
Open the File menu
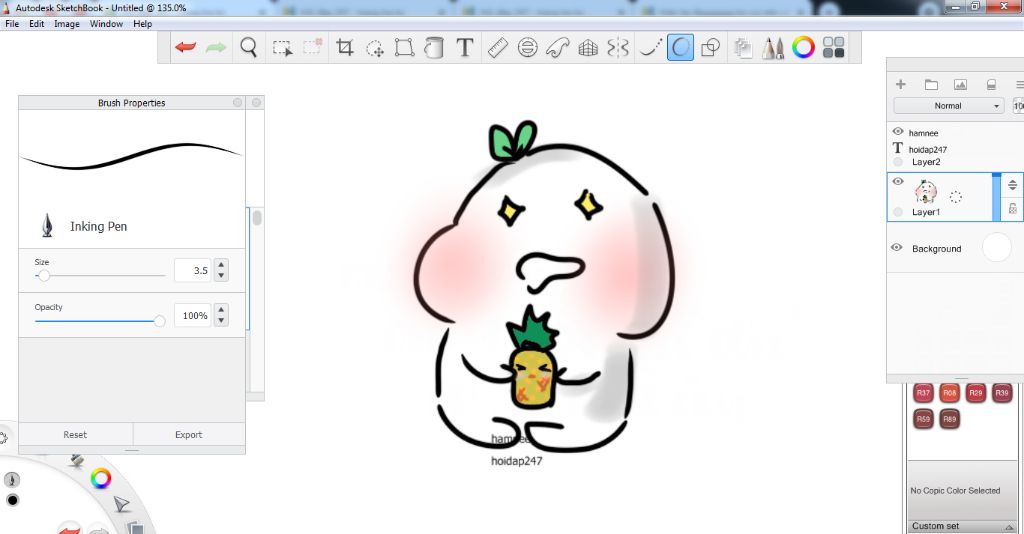click(12, 24)
